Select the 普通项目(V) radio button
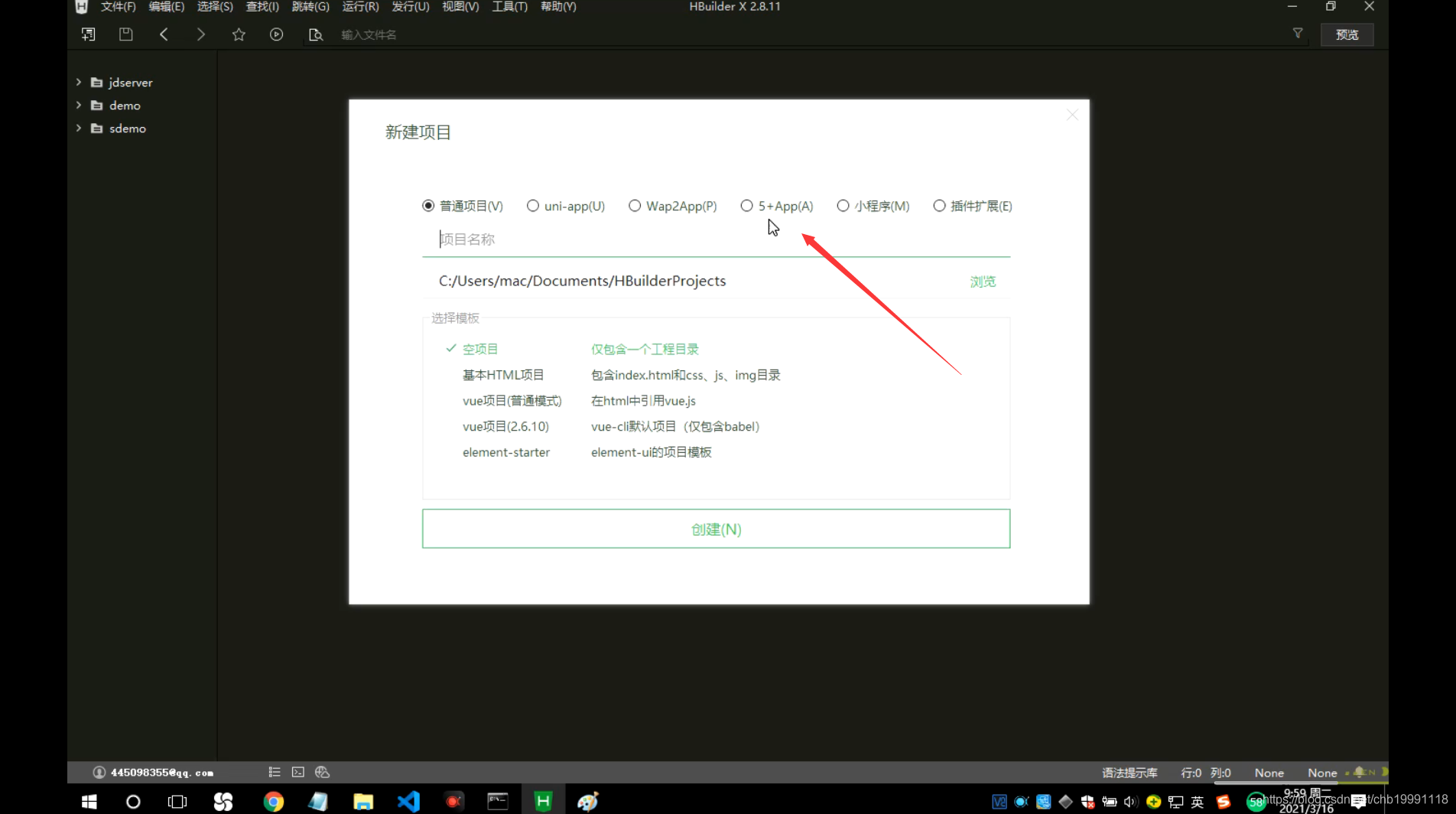The height and width of the screenshot is (814, 1456). (x=428, y=206)
